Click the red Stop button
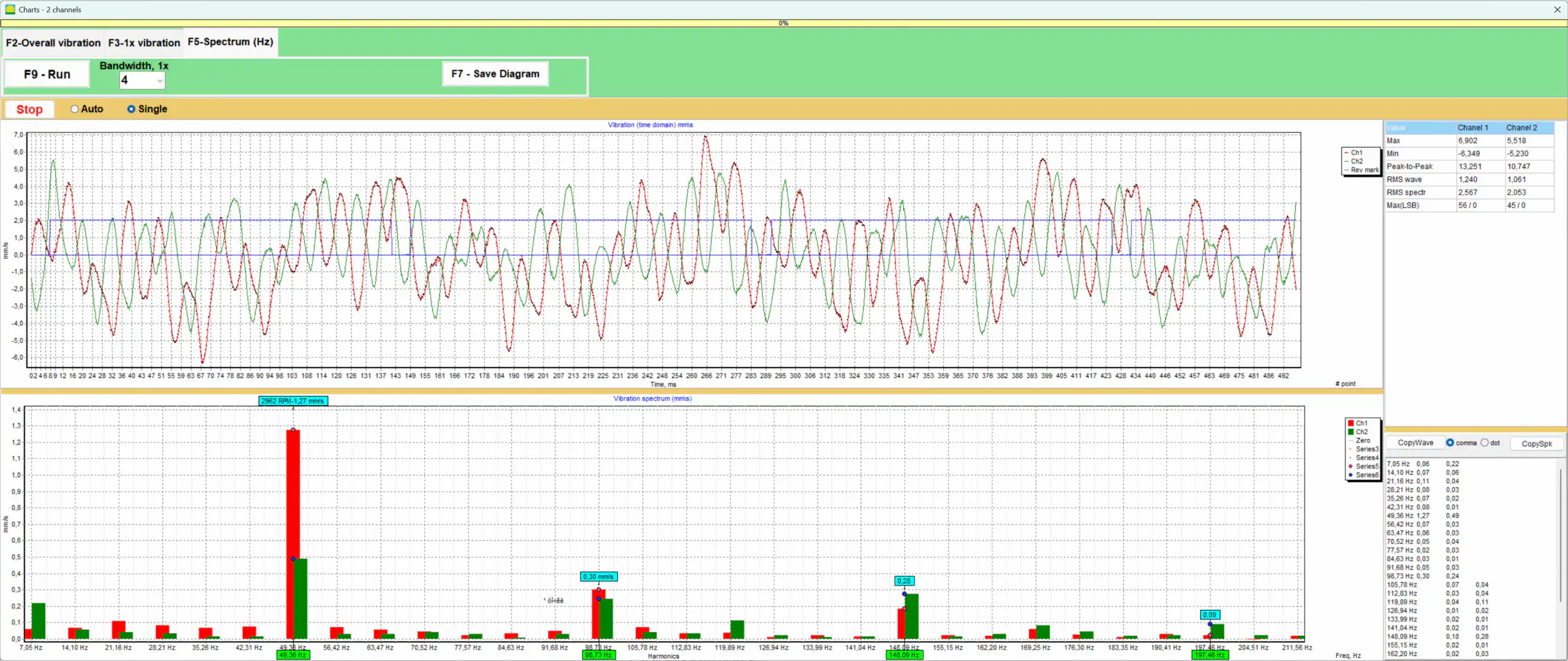The height and width of the screenshot is (661, 1568). pyautogui.click(x=29, y=109)
